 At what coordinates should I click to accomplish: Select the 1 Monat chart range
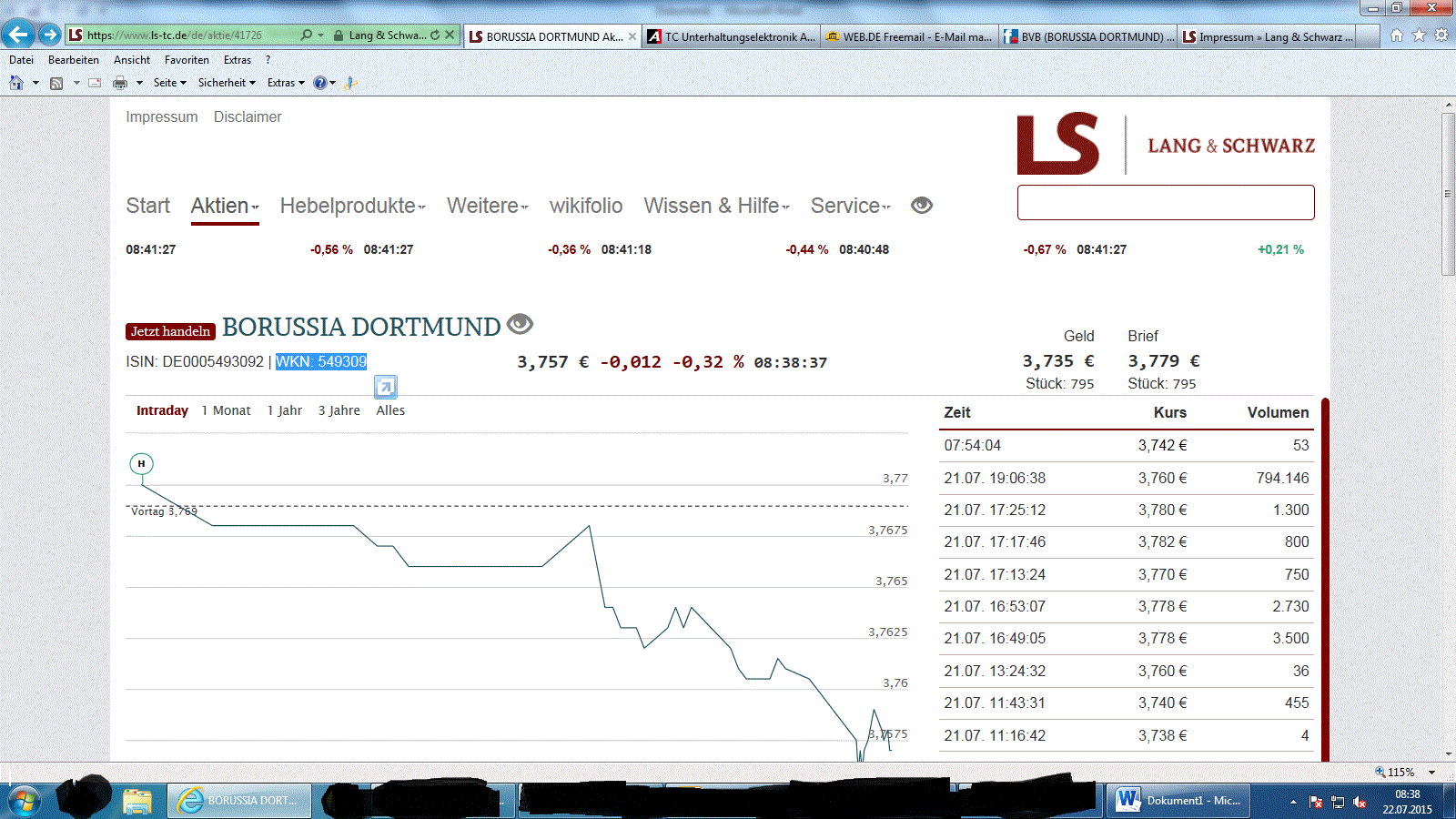point(226,410)
